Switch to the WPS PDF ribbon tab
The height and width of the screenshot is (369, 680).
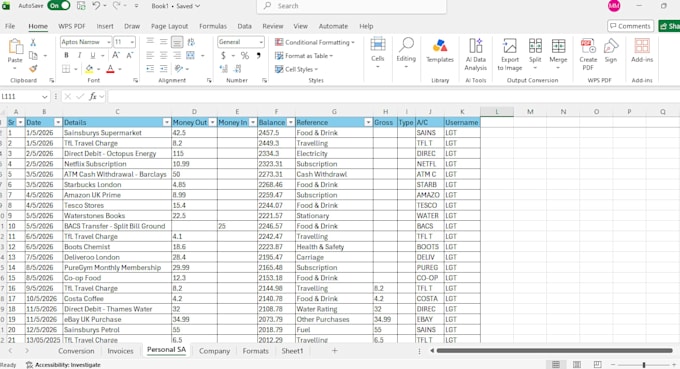tap(72, 26)
